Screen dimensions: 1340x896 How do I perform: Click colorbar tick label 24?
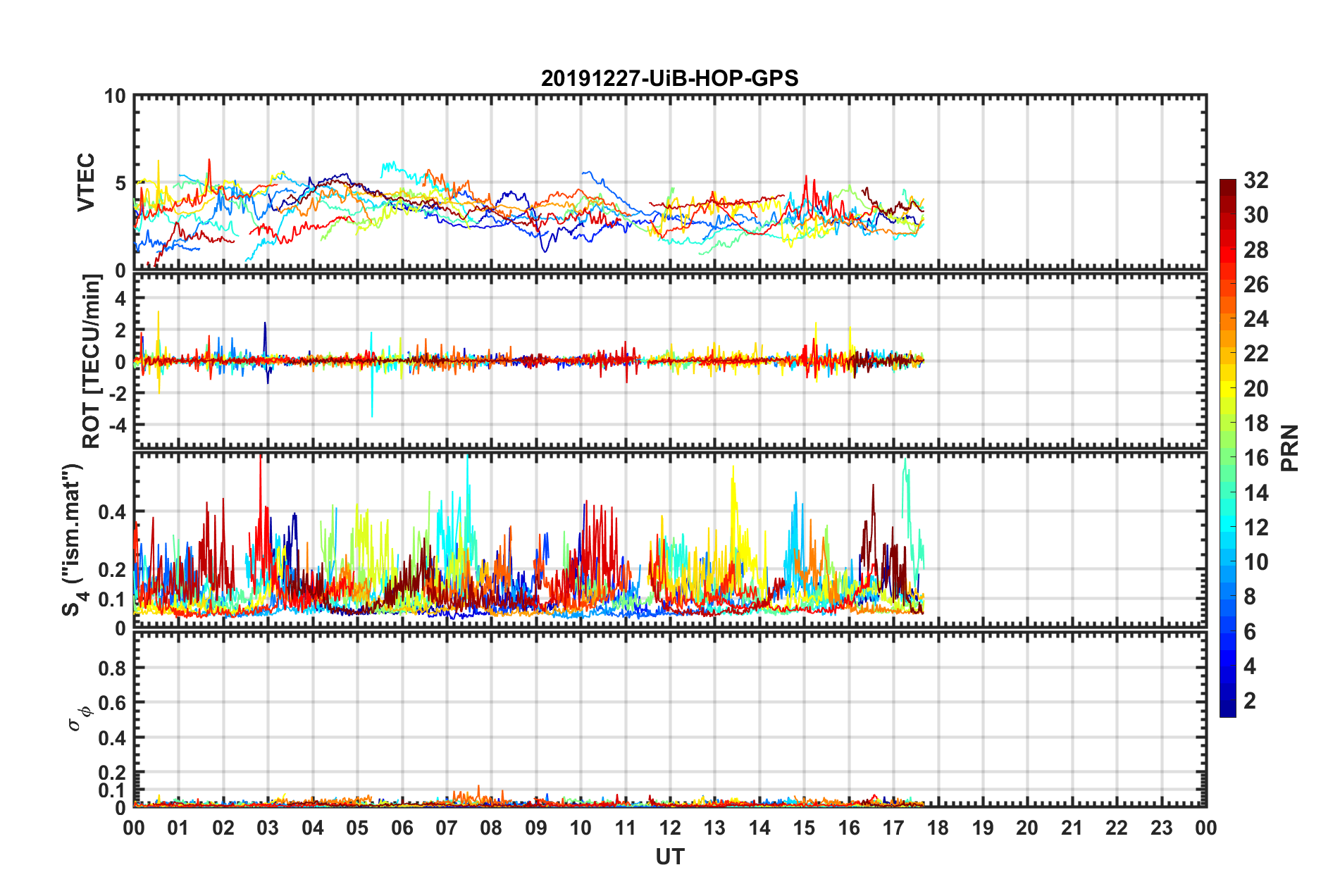(x=1255, y=320)
